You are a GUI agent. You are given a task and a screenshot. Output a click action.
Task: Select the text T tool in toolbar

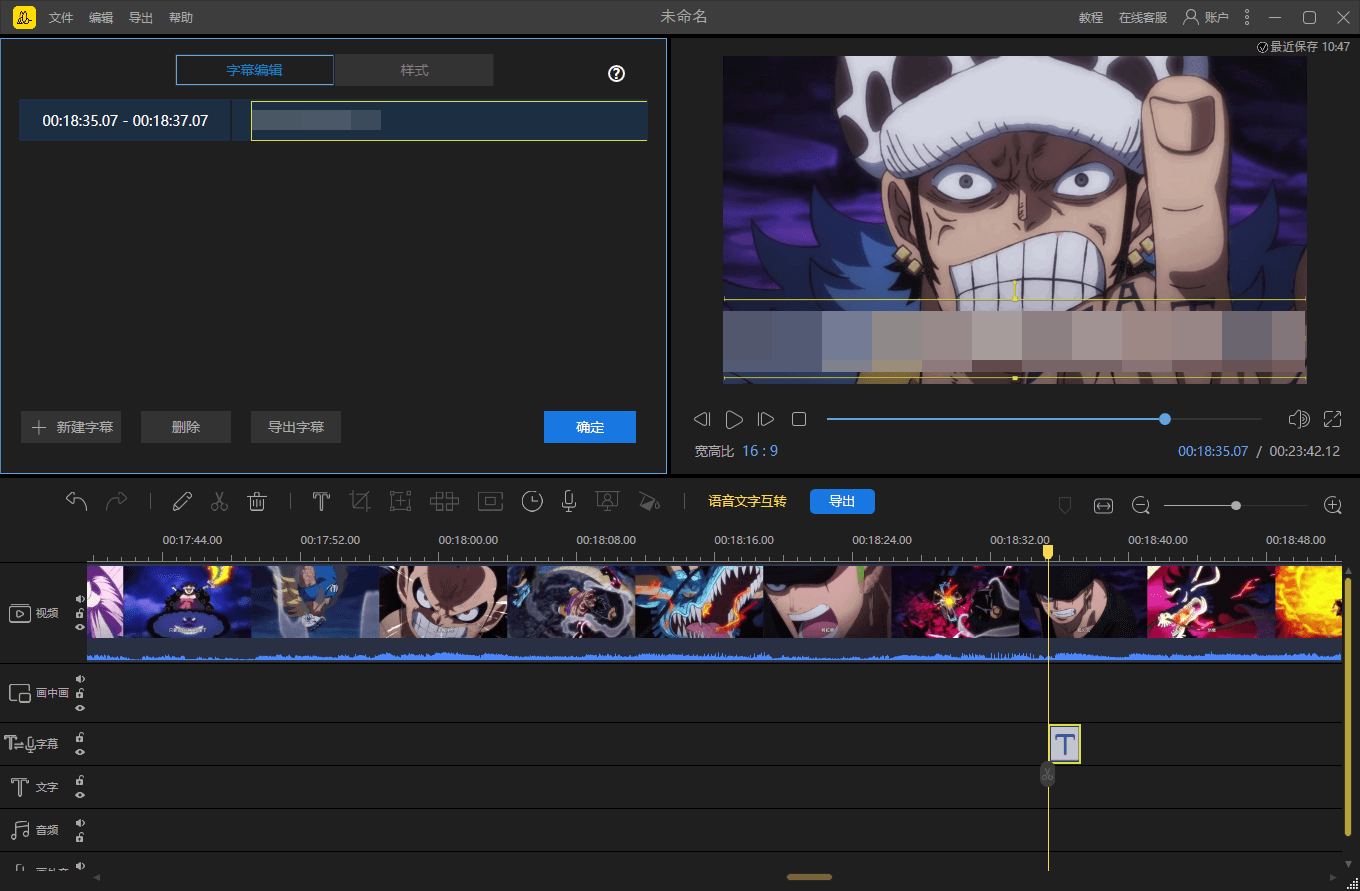pyautogui.click(x=321, y=501)
